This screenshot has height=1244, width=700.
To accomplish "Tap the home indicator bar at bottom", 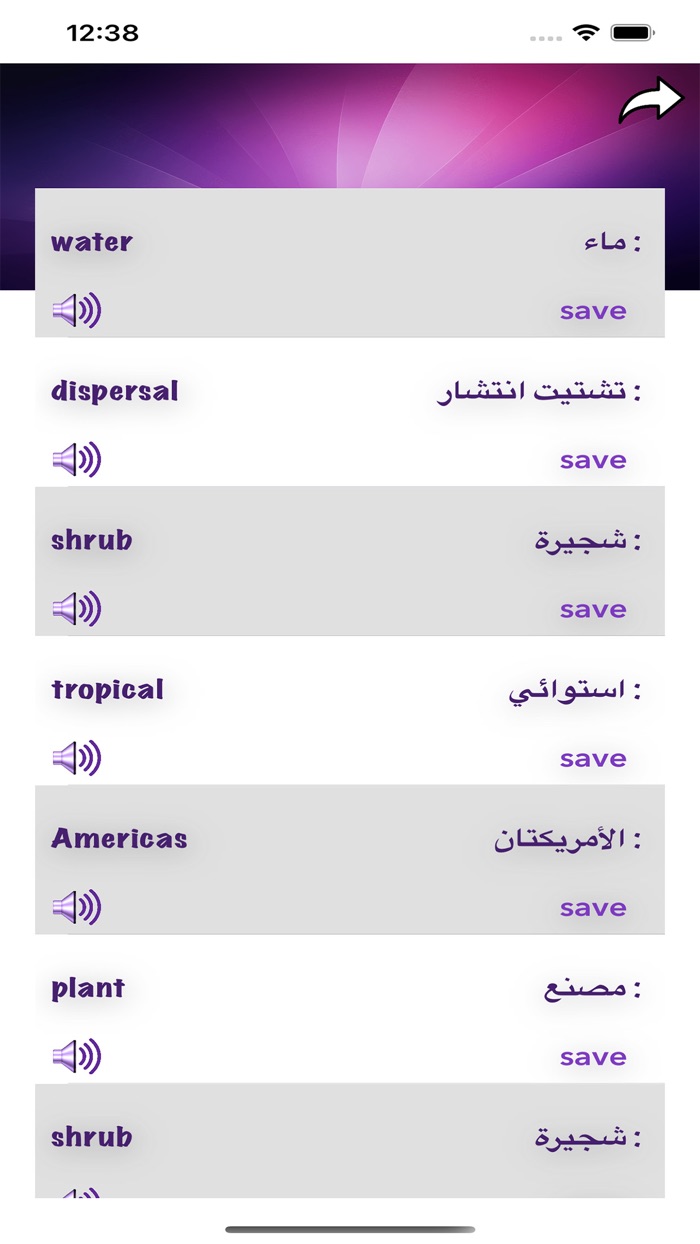I will click(x=350, y=1225).
